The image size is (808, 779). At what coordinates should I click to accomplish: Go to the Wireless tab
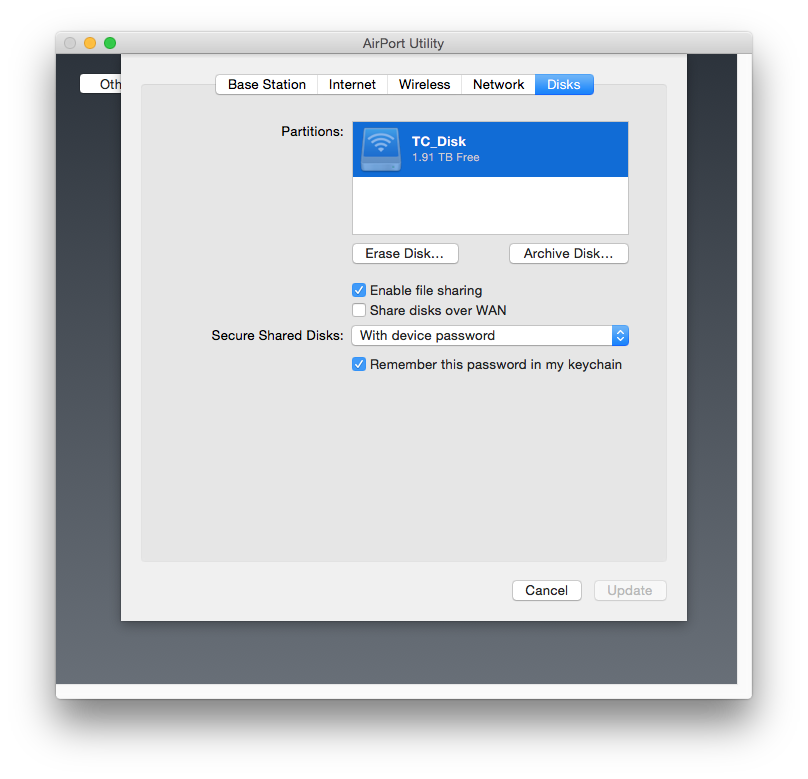tap(424, 84)
